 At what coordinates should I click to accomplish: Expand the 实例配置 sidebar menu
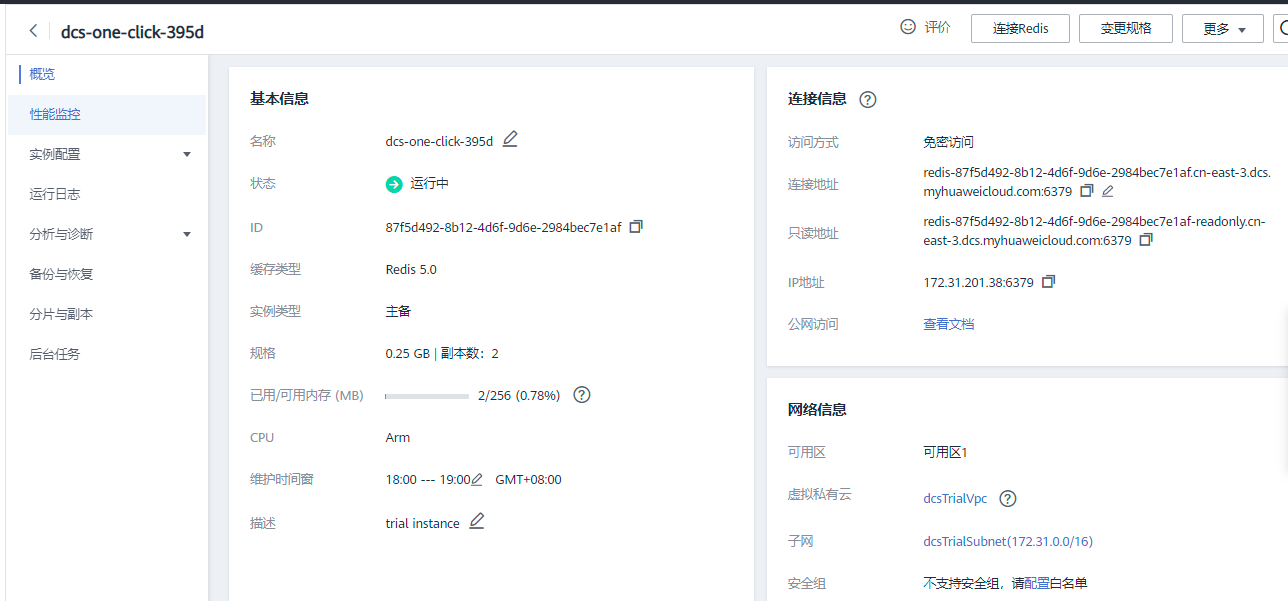coord(106,154)
